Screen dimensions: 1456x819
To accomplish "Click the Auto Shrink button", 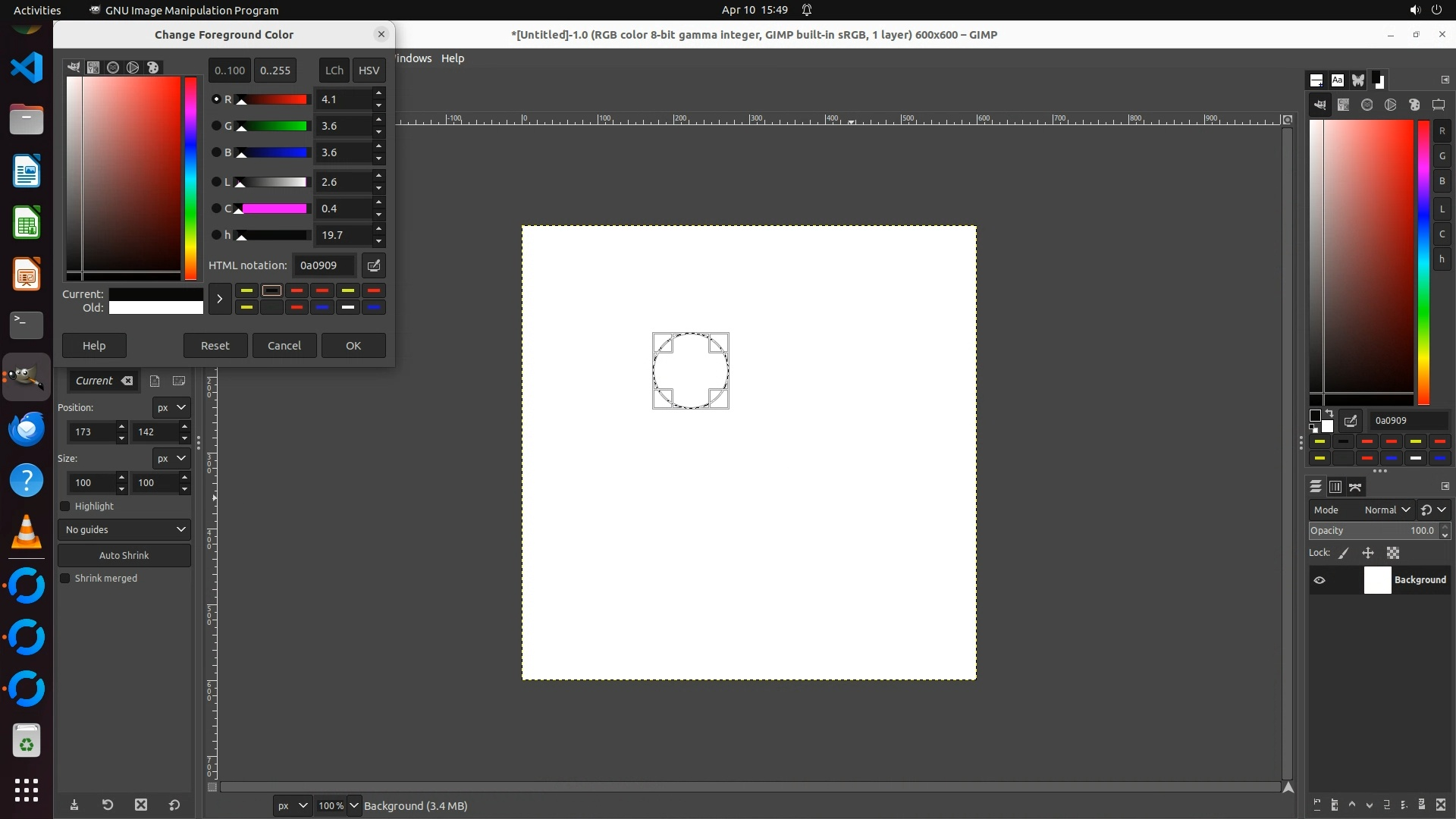I will [x=124, y=555].
